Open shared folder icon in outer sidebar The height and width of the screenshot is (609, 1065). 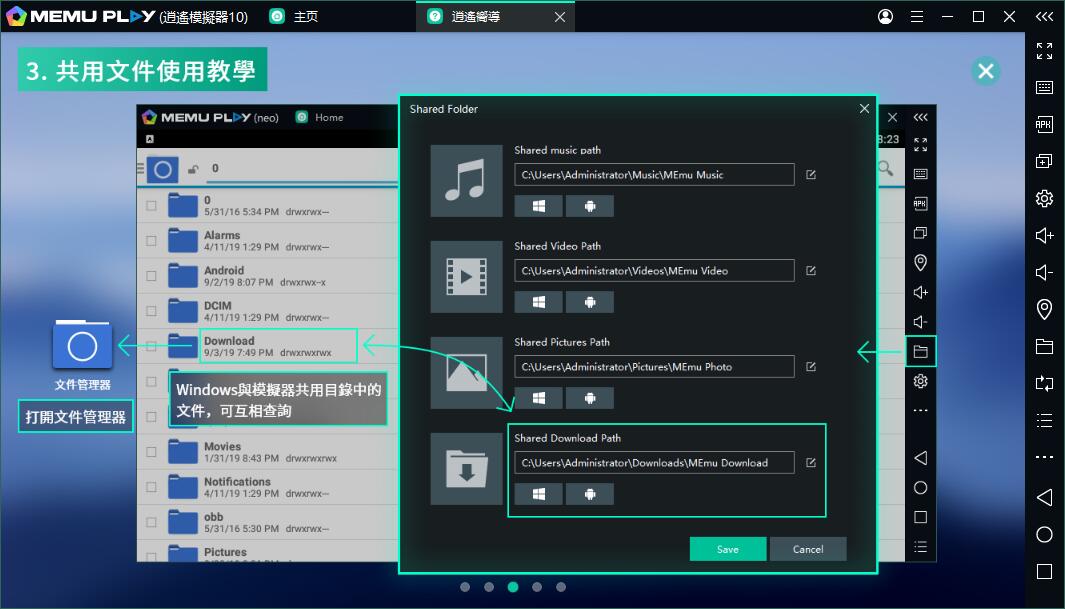click(x=1044, y=347)
